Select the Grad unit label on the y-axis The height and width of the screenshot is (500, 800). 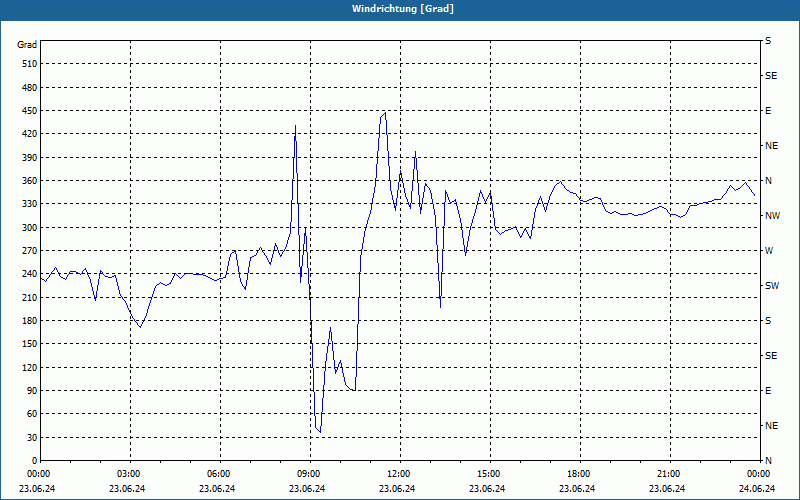point(27,45)
